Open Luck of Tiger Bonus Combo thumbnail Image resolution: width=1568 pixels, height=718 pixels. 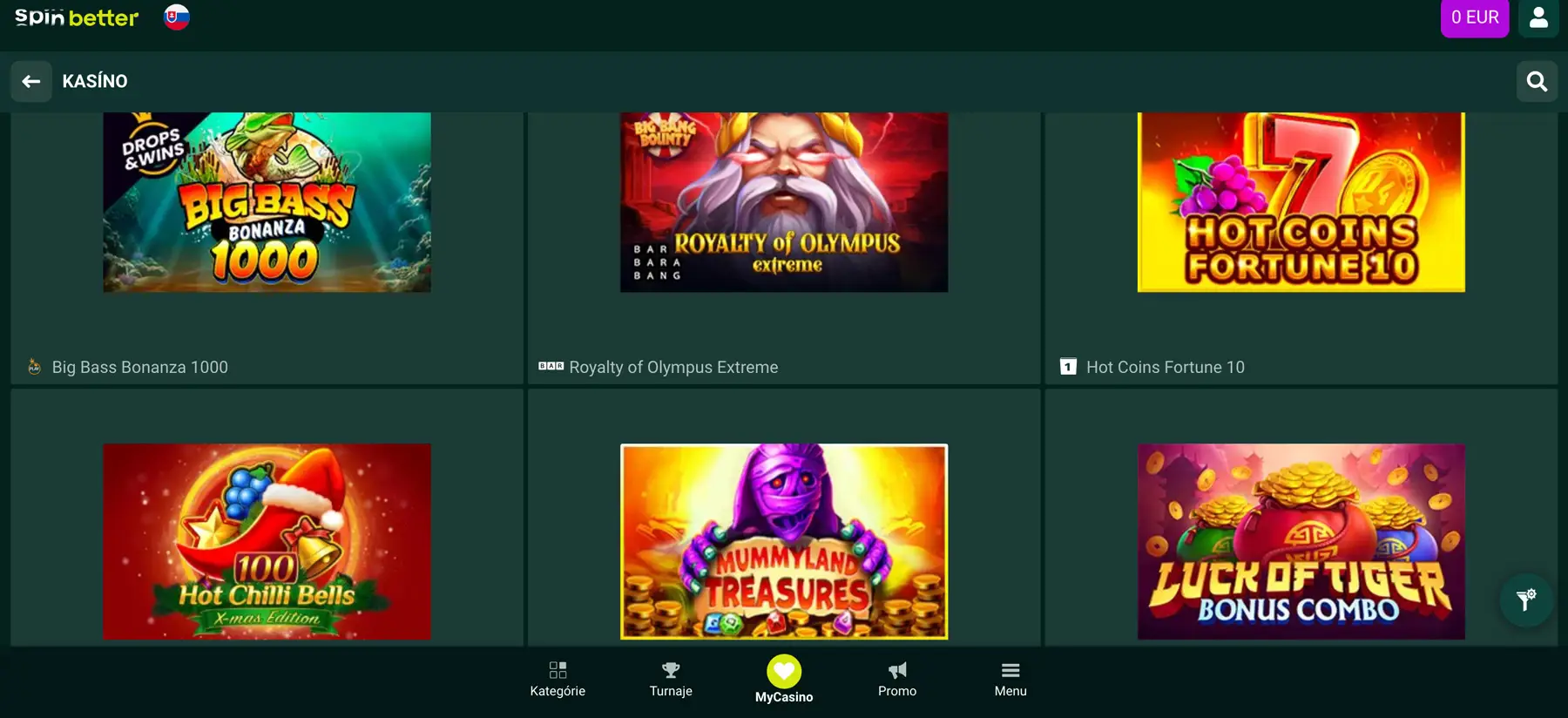click(x=1301, y=541)
